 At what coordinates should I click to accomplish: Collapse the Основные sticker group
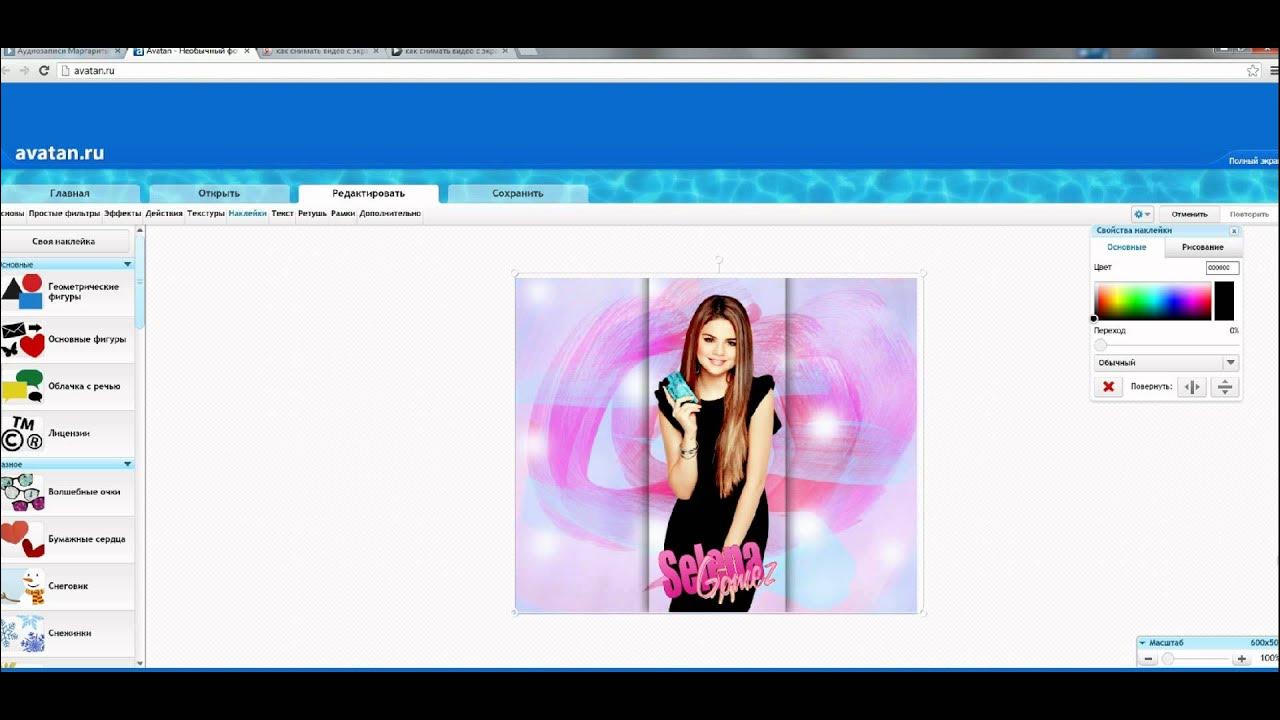coord(127,264)
